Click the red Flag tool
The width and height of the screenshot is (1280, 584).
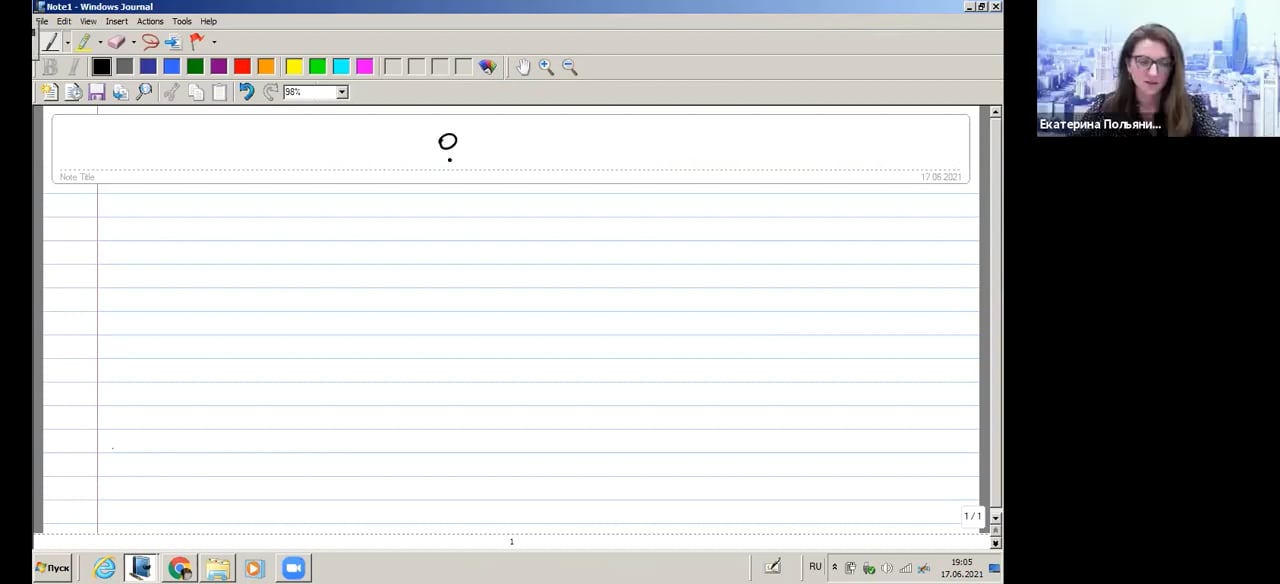tap(197, 42)
